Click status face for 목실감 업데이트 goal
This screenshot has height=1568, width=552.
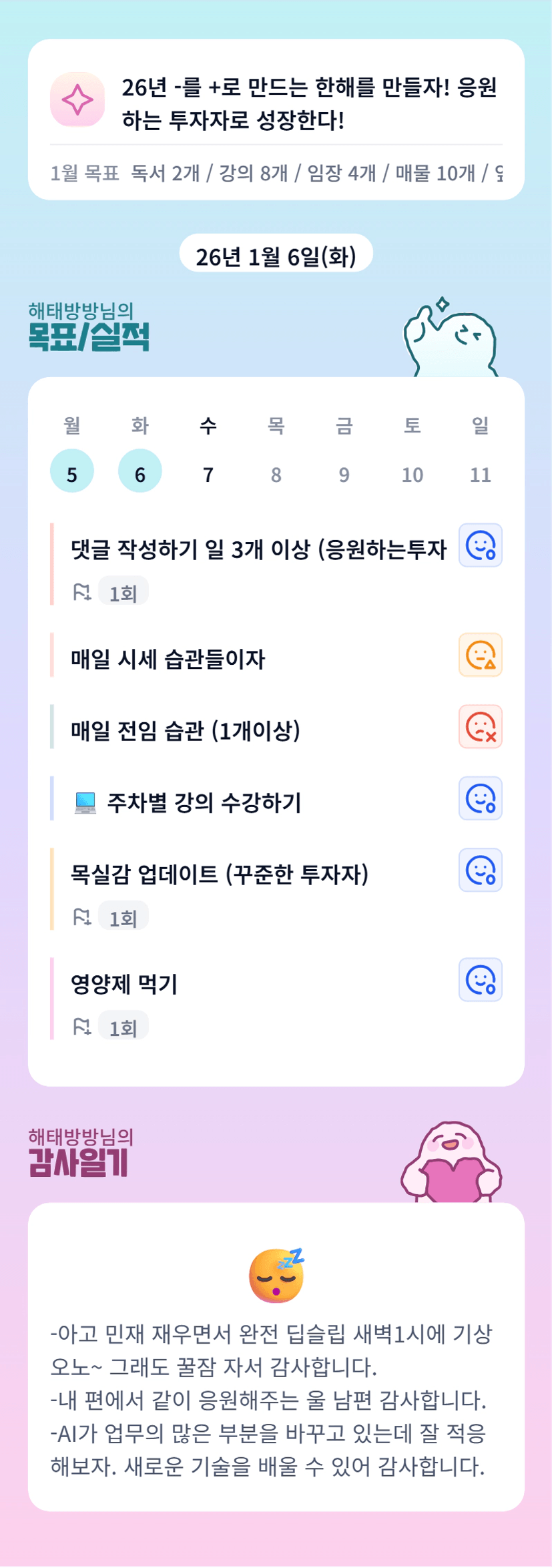(480, 870)
